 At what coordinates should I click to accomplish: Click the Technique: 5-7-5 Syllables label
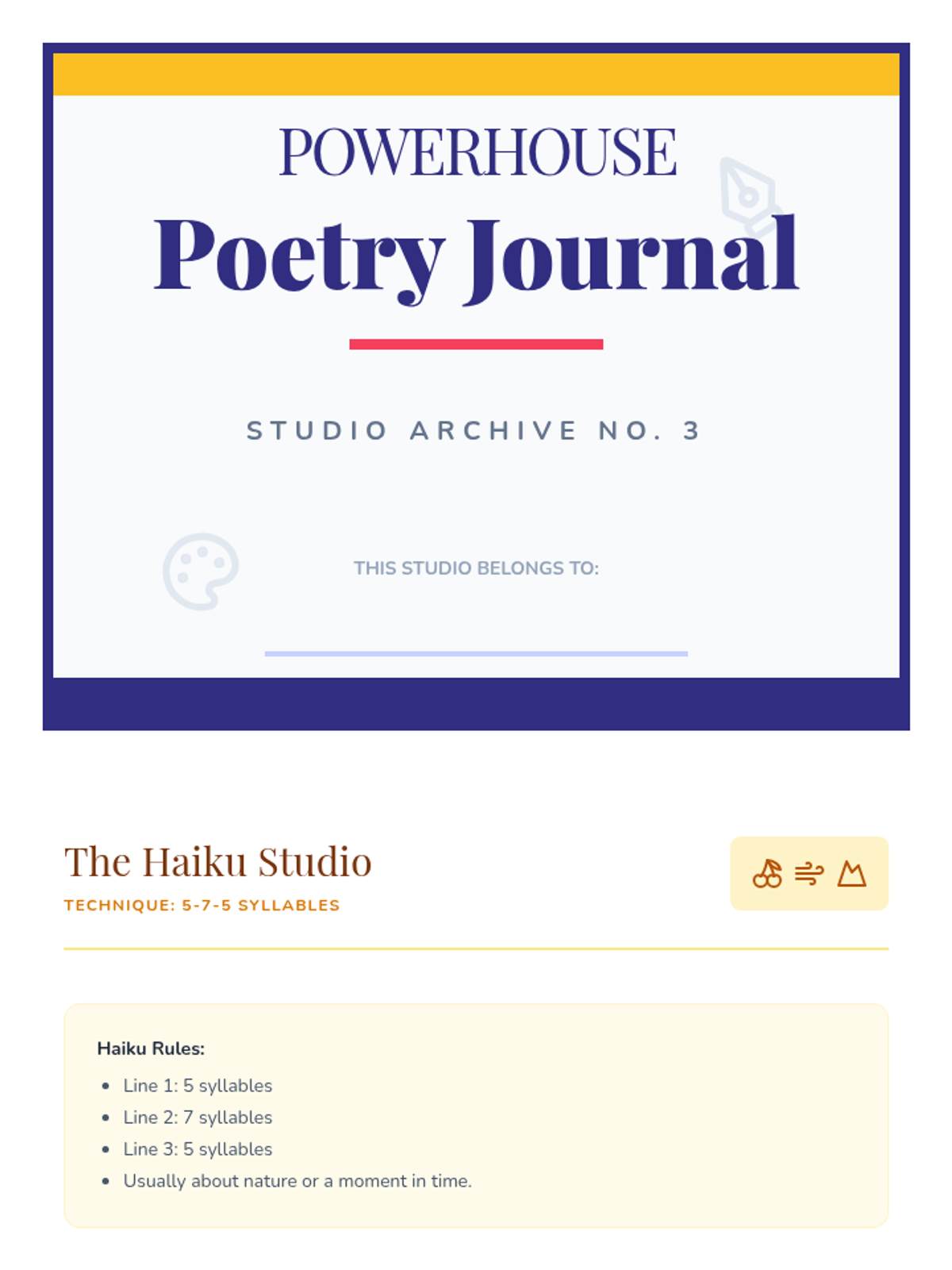[202, 906]
